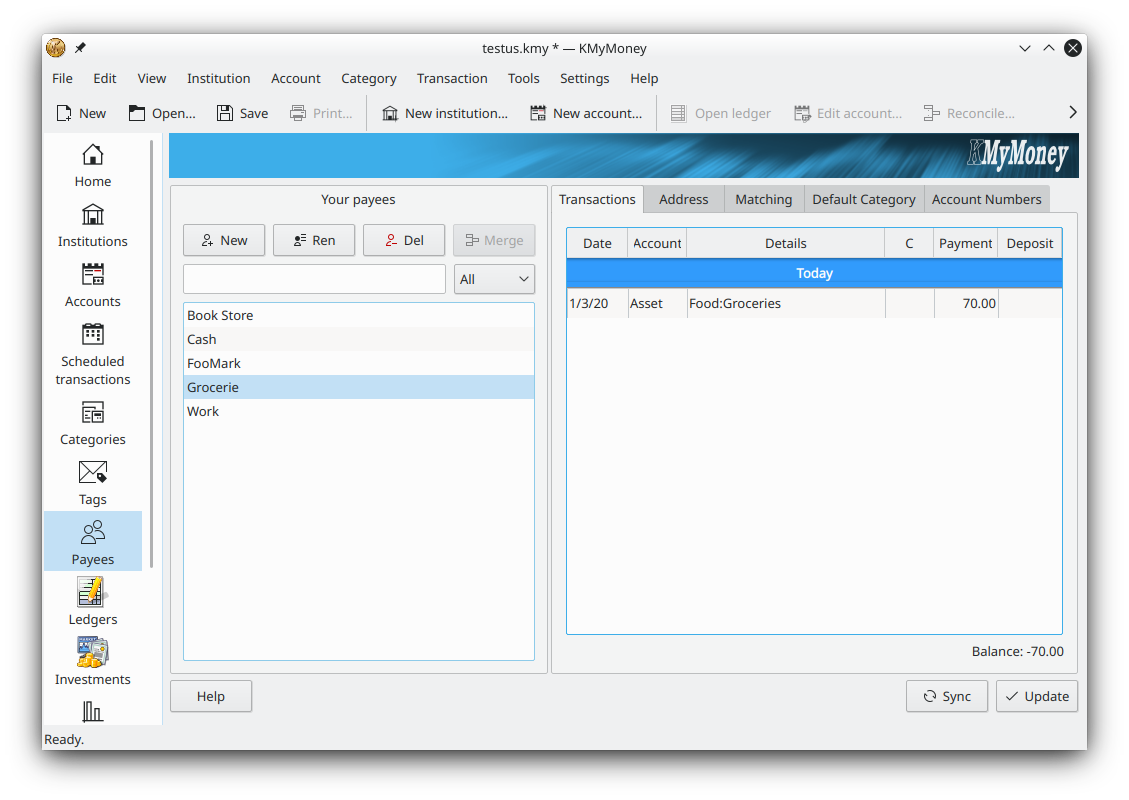The height and width of the screenshot is (800, 1129).
Task: Expand the All payee filter dropdown
Action: coord(494,280)
